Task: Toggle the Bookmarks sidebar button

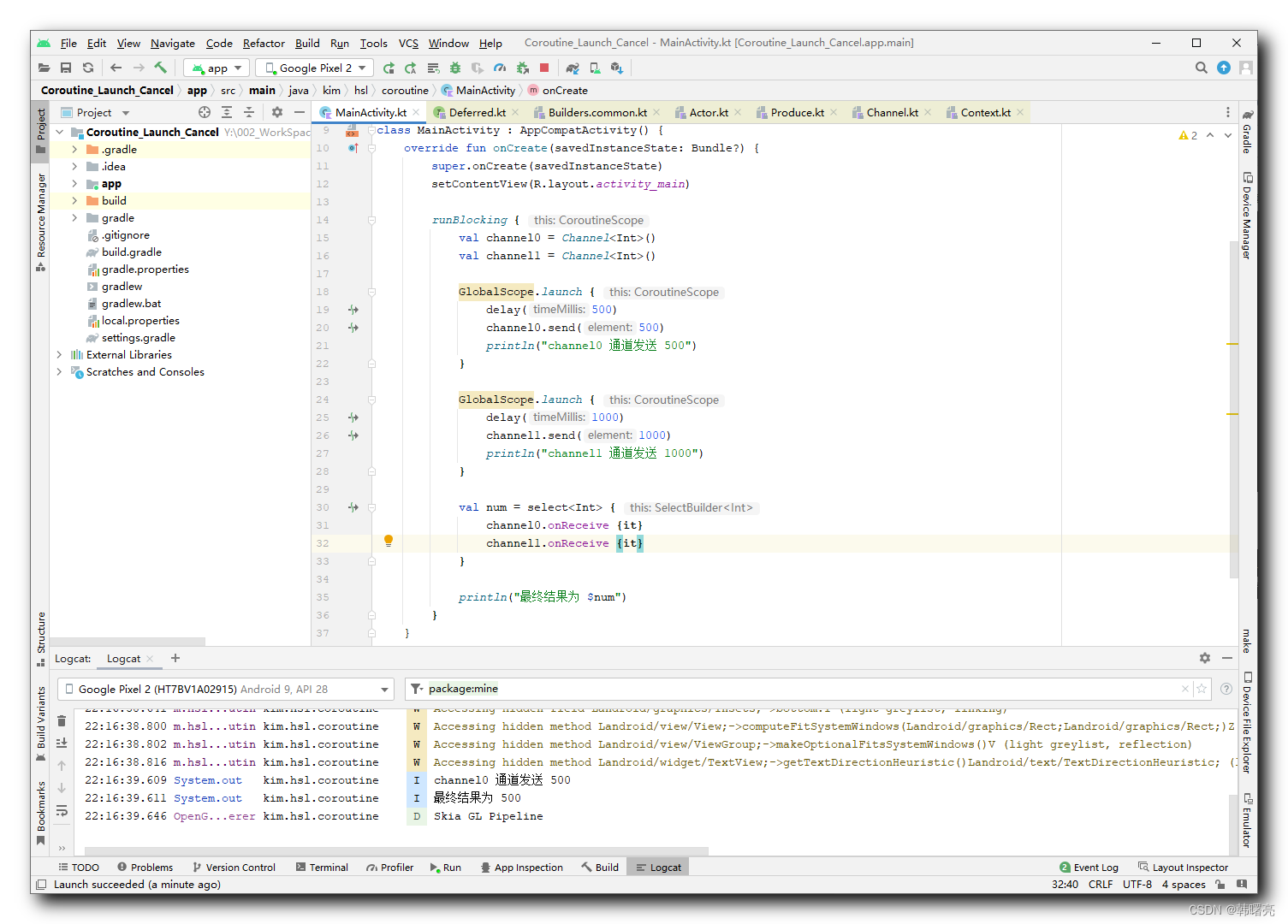Action: [x=40, y=813]
